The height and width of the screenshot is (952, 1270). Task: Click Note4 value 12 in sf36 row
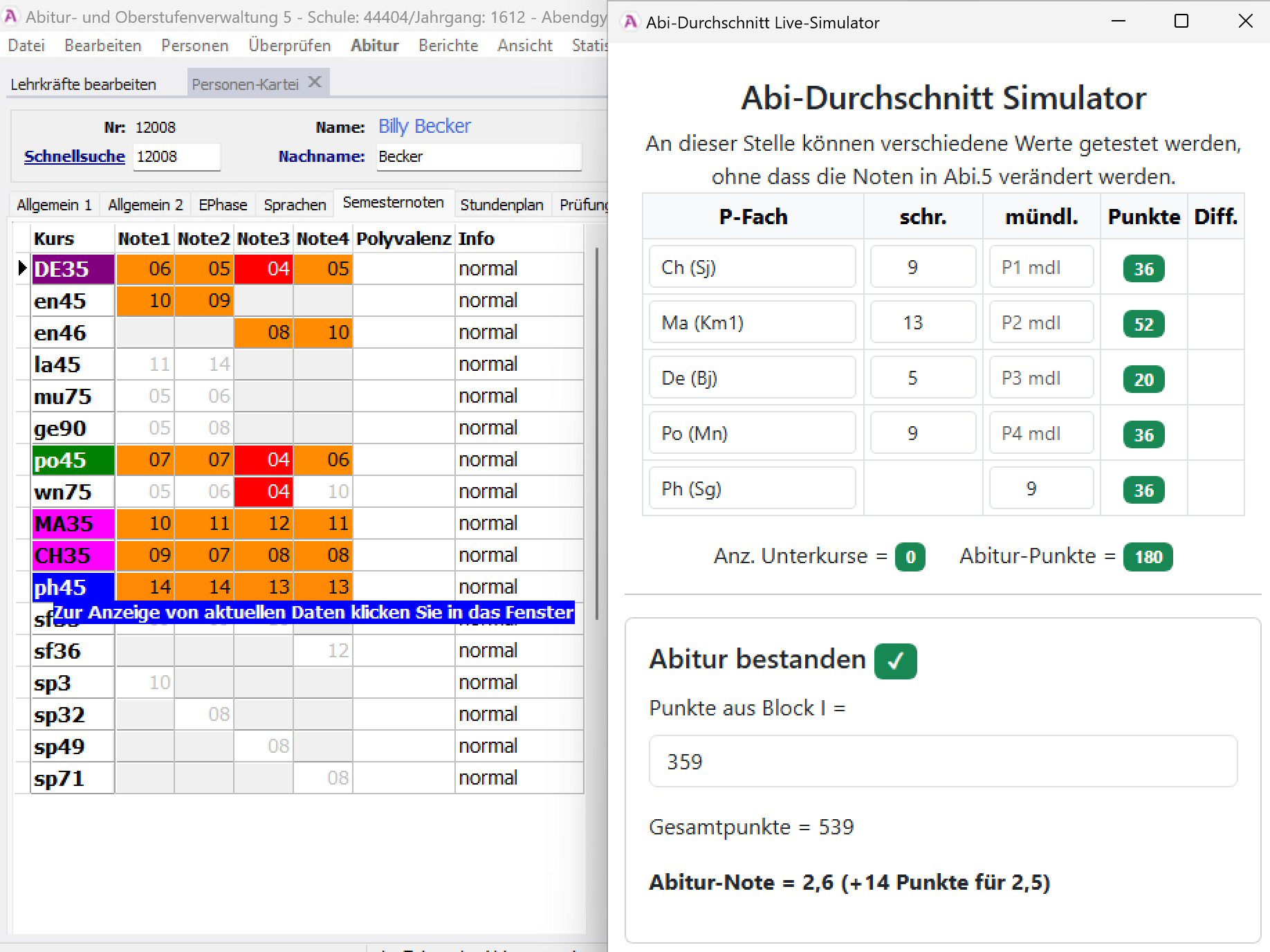(323, 650)
